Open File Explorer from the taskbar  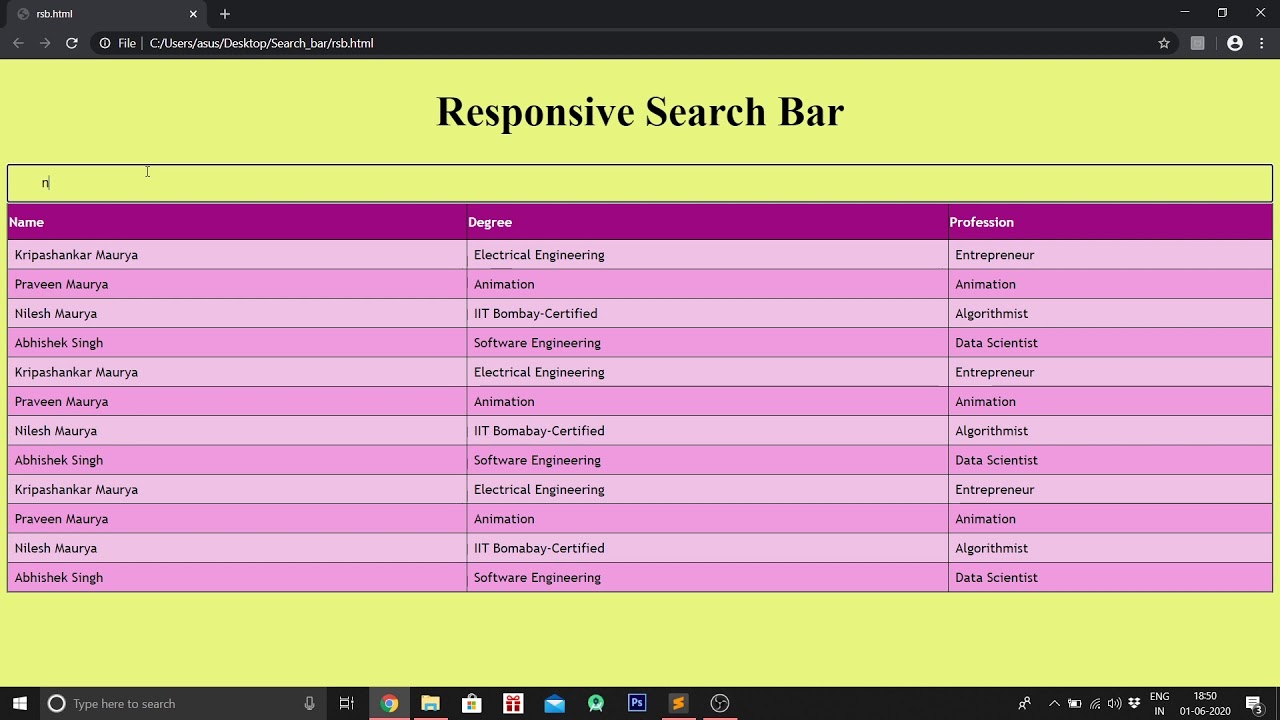click(430, 703)
